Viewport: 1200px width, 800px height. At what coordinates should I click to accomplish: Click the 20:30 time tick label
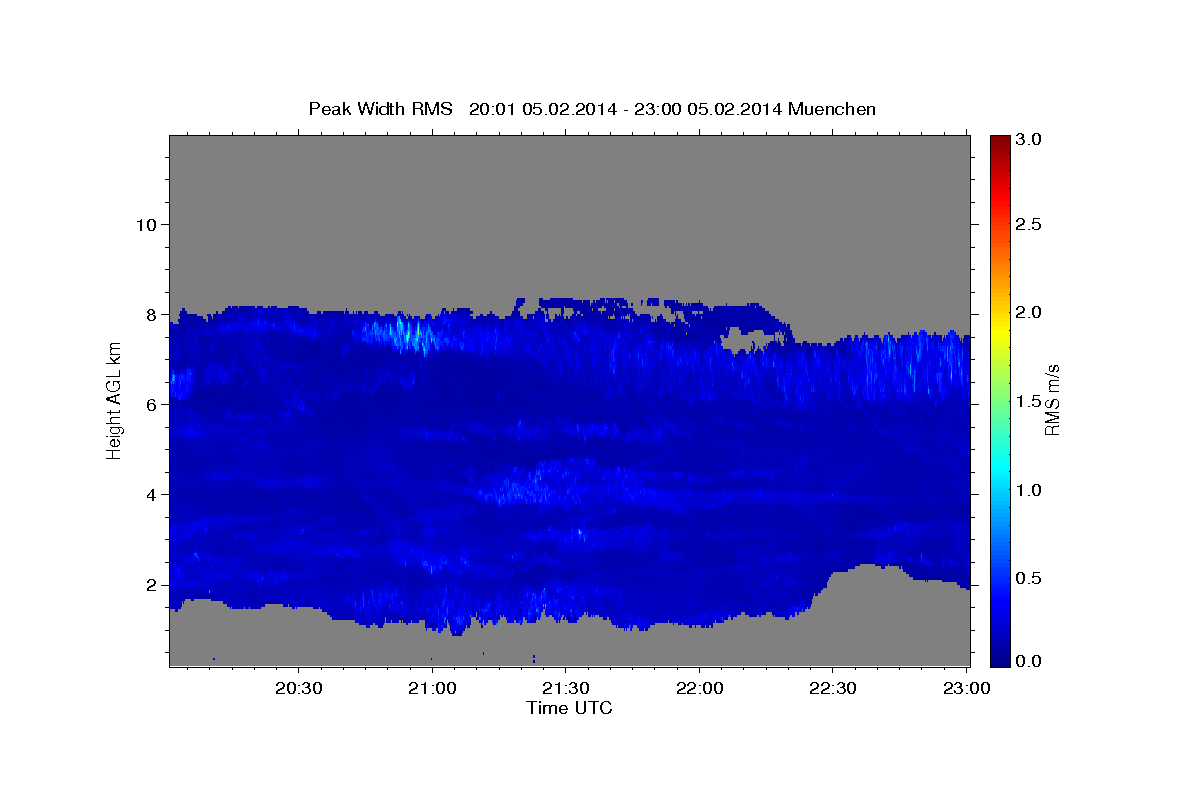click(298, 688)
